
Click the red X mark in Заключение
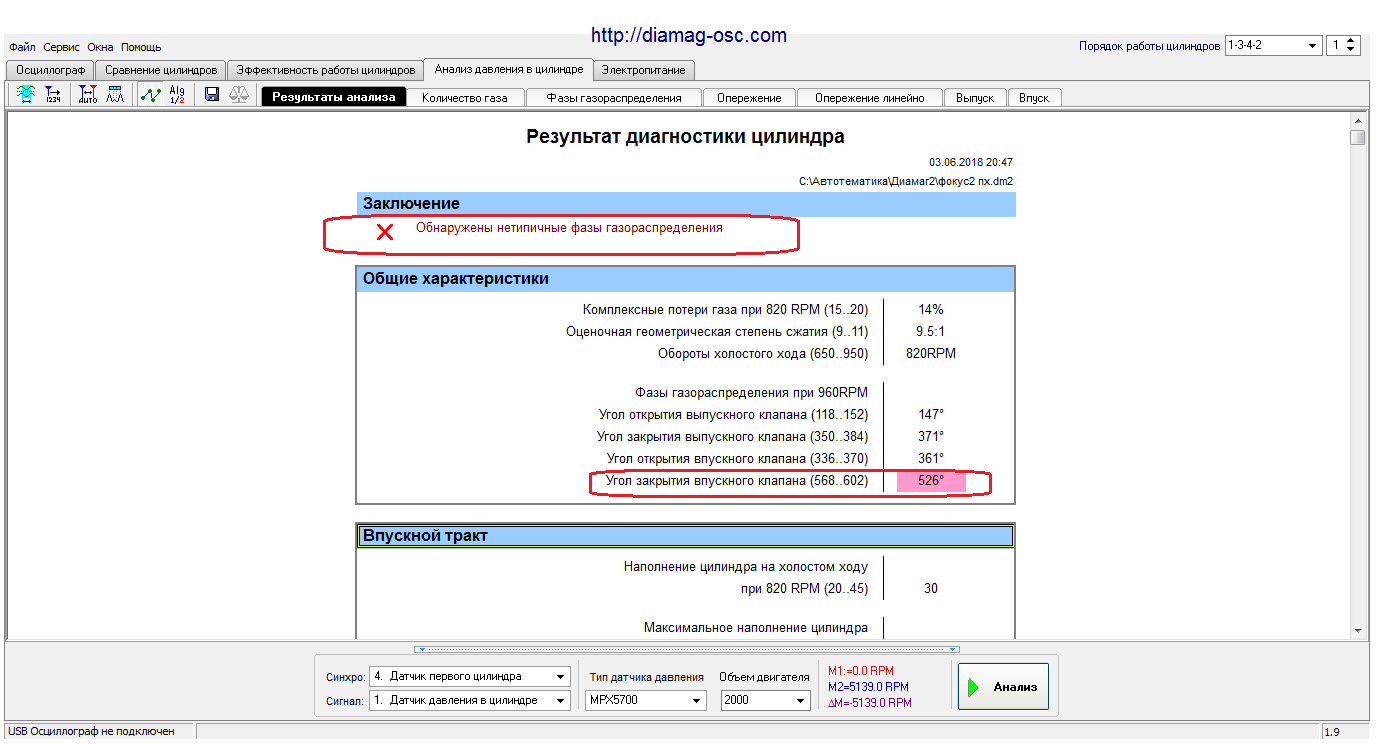384,232
